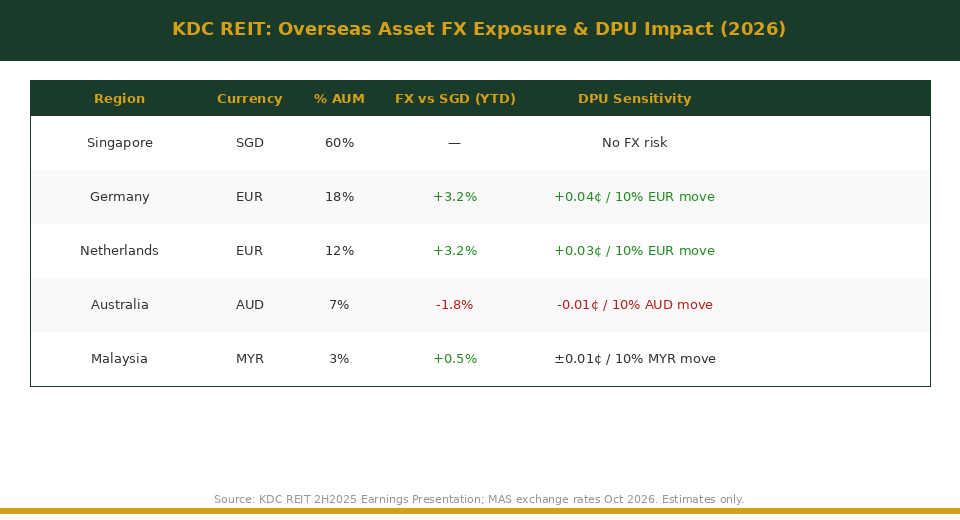
Task: Click the Germany region cell
Action: (119, 197)
